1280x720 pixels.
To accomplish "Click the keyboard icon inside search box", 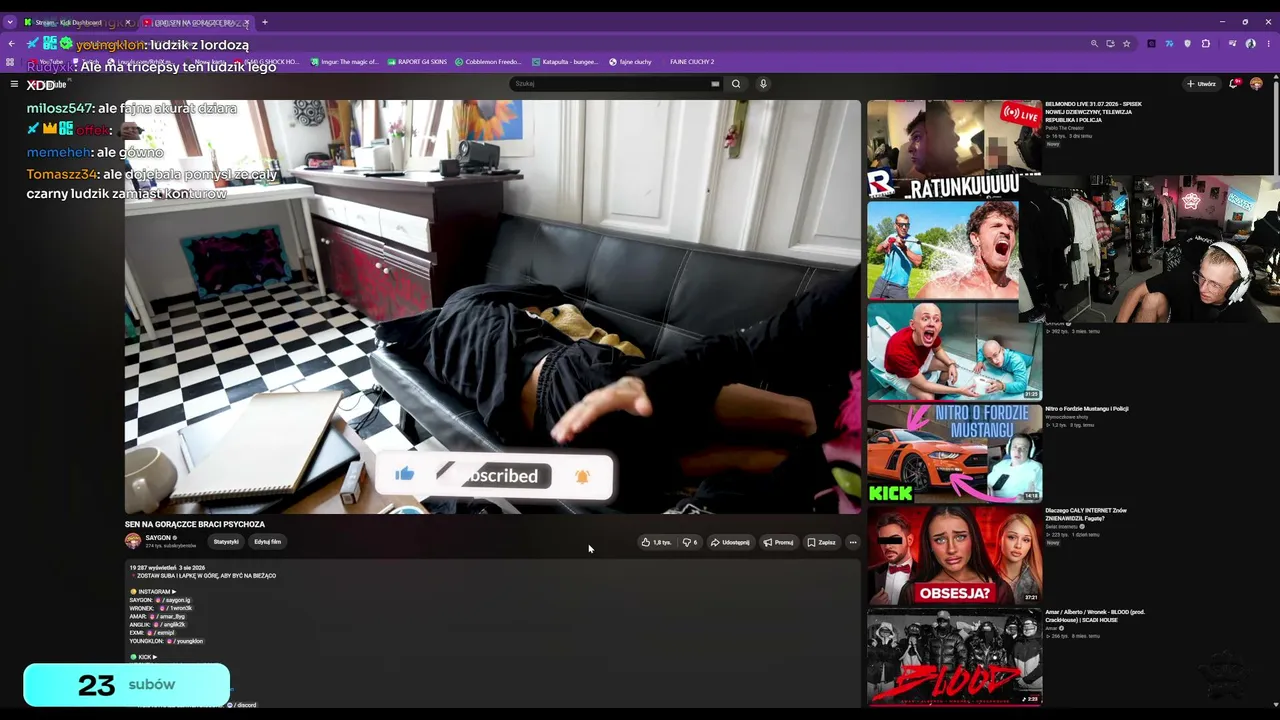I will (x=715, y=84).
